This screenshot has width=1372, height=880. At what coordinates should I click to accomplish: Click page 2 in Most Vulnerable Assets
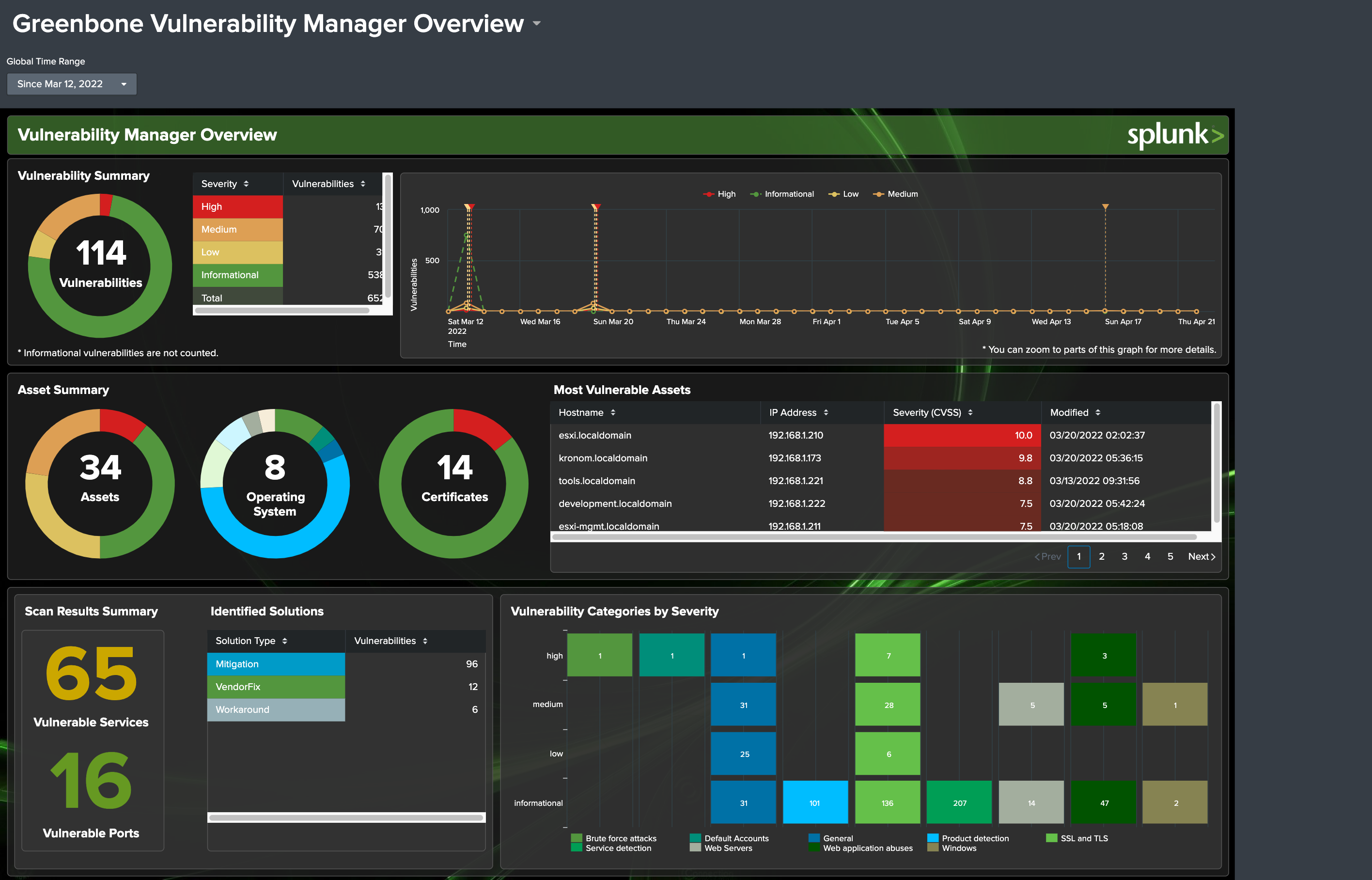pyautogui.click(x=1101, y=557)
